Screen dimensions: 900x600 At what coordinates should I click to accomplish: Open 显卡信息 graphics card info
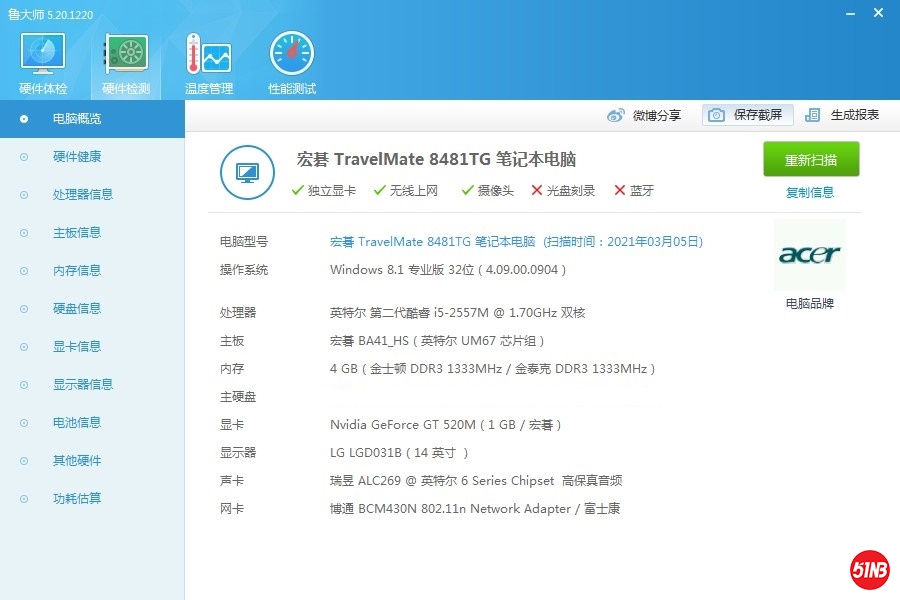pos(77,347)
